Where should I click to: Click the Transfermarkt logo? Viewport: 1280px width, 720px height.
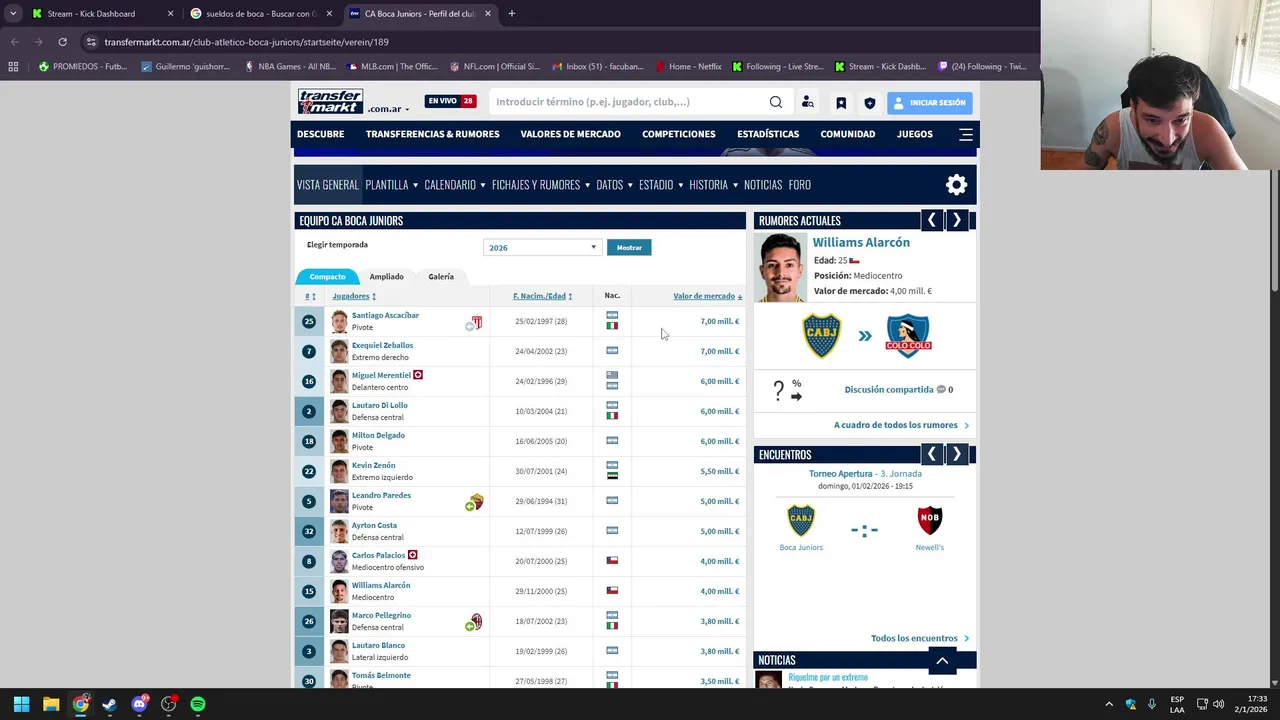pos(330,101)
